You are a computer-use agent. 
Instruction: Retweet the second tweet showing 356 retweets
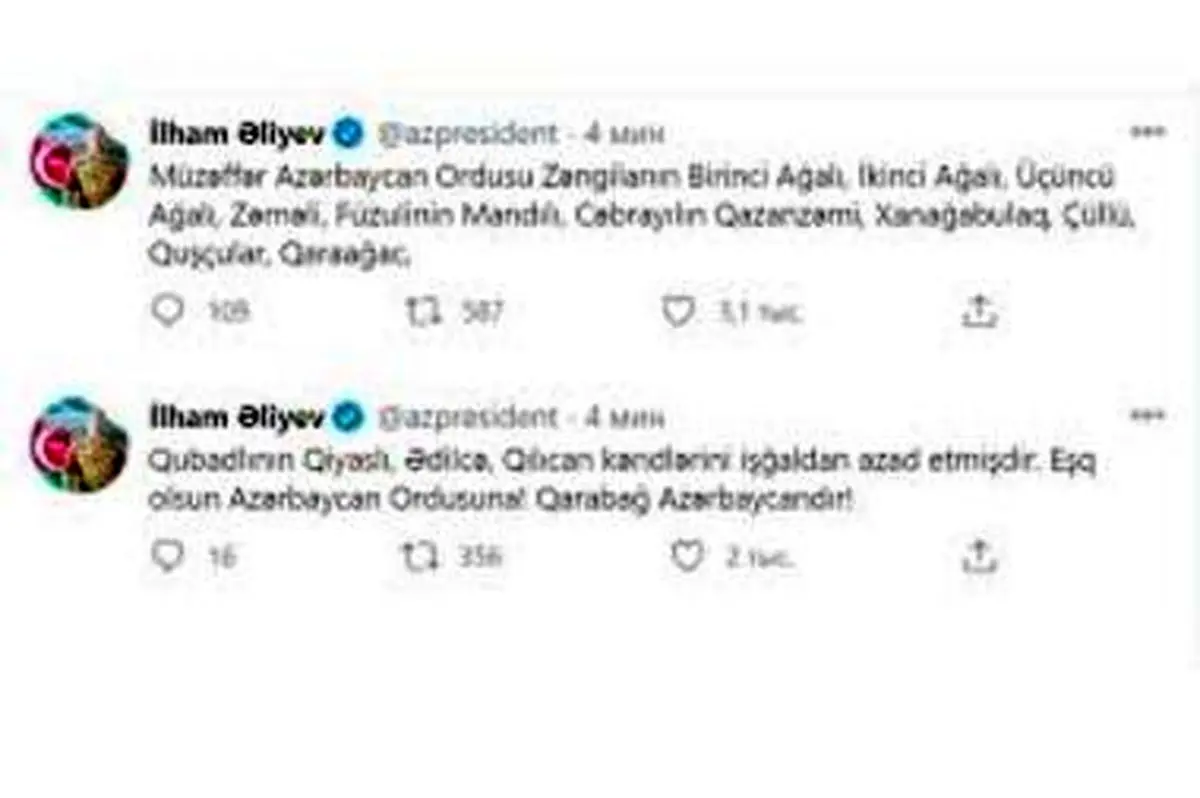pyautogui.click(x=422, y=556)
